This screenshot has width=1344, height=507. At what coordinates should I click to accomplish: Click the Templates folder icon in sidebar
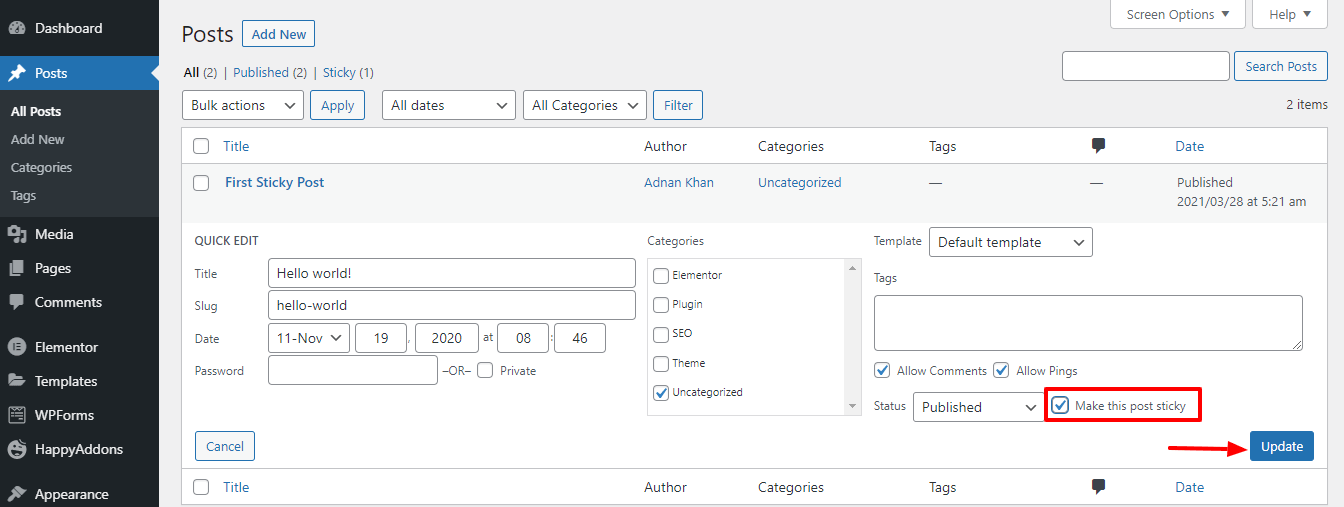tap(17, 381)
